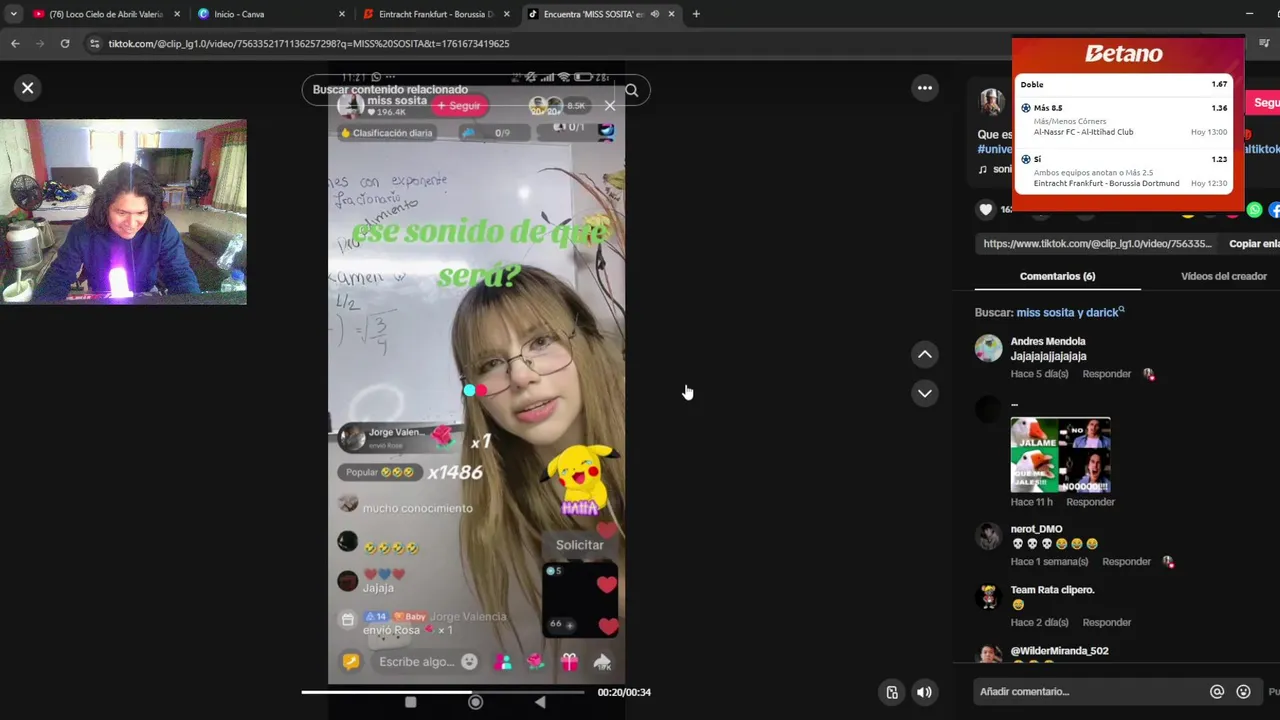Open the Andres Mendola username

tap(1047, 341)
